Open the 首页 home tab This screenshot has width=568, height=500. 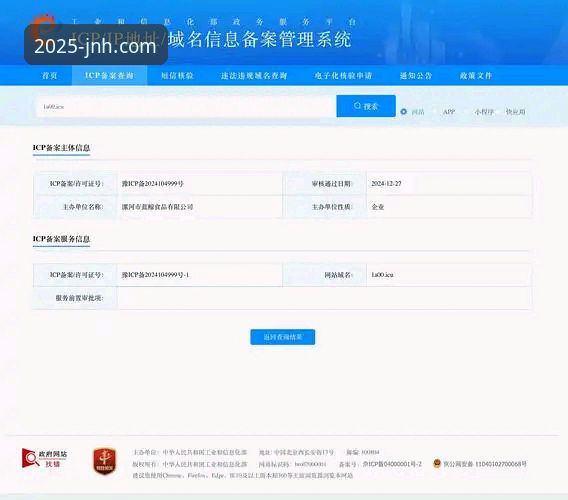pyautogui.click(x=50, y=76)
